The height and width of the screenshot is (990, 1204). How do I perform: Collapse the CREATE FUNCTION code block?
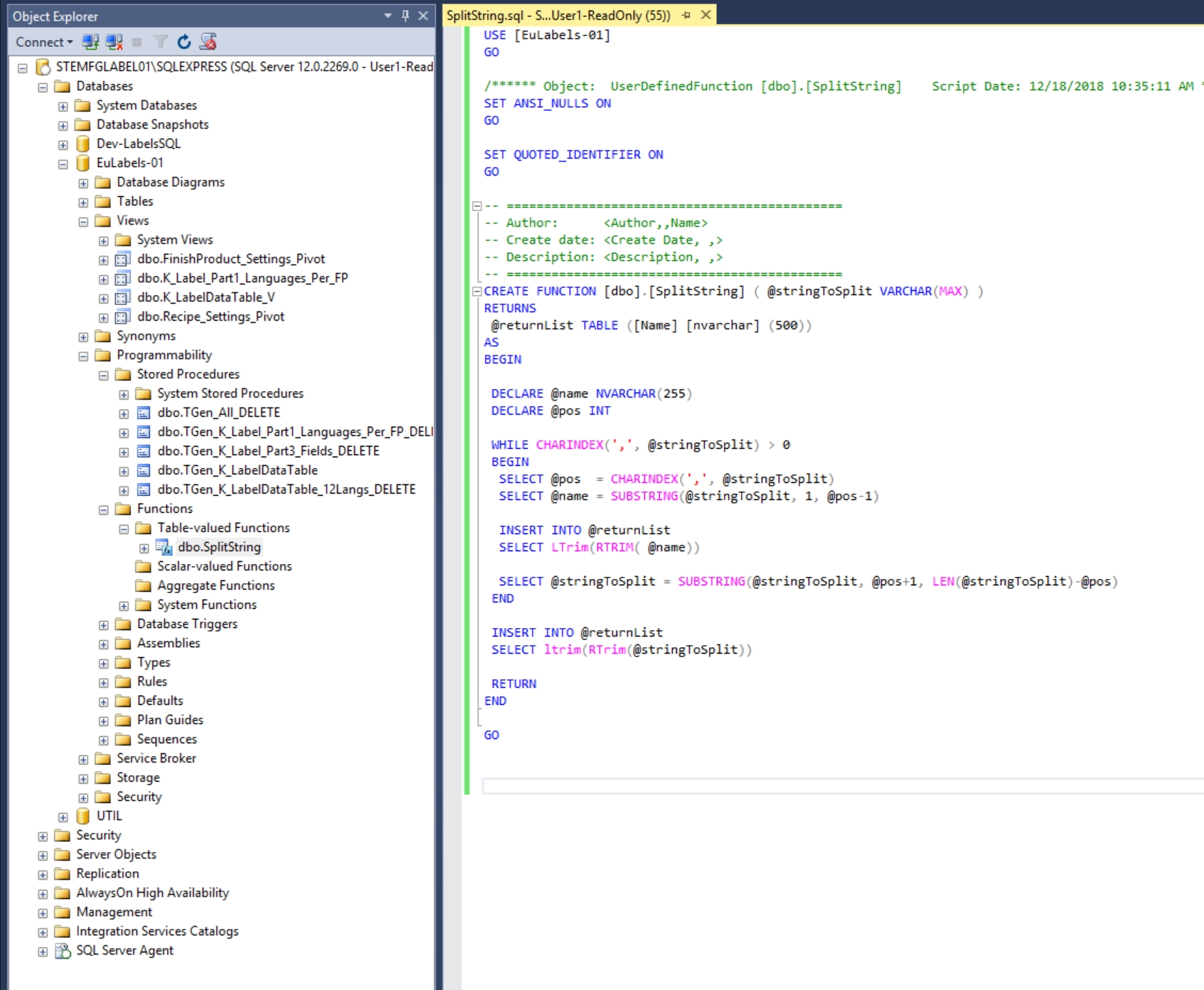coord(477,292)
